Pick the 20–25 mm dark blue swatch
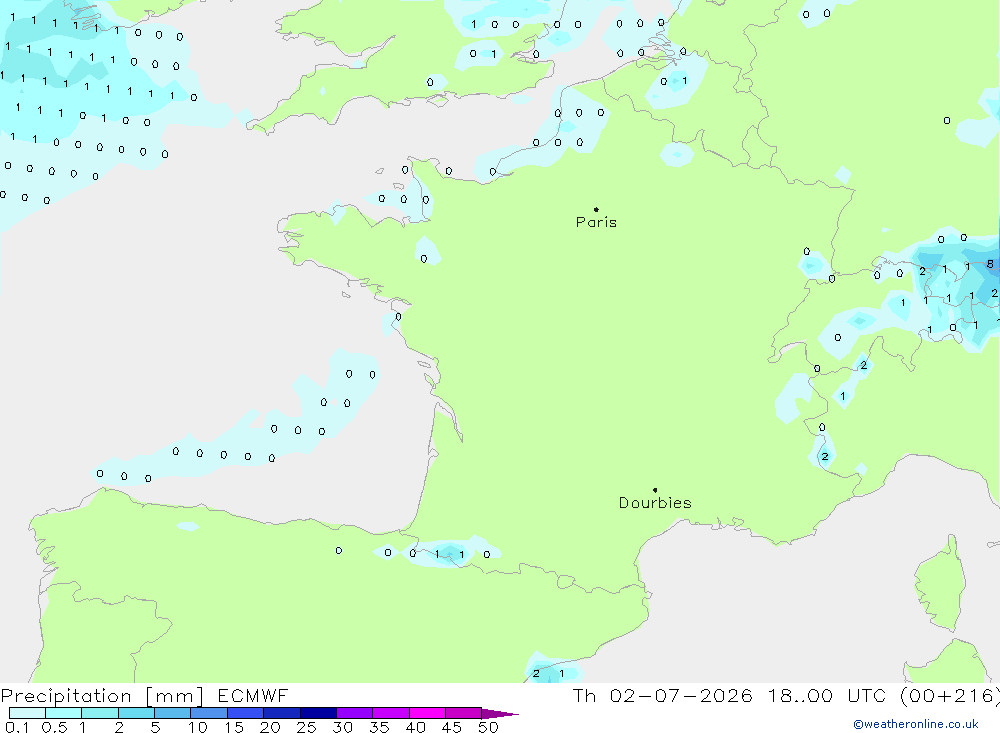Screen dimensions: 1000x733 pos(282,713)
